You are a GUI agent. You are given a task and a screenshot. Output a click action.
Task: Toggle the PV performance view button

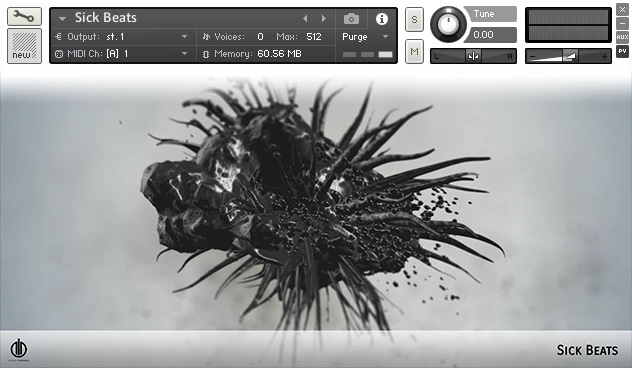[622, 51]
